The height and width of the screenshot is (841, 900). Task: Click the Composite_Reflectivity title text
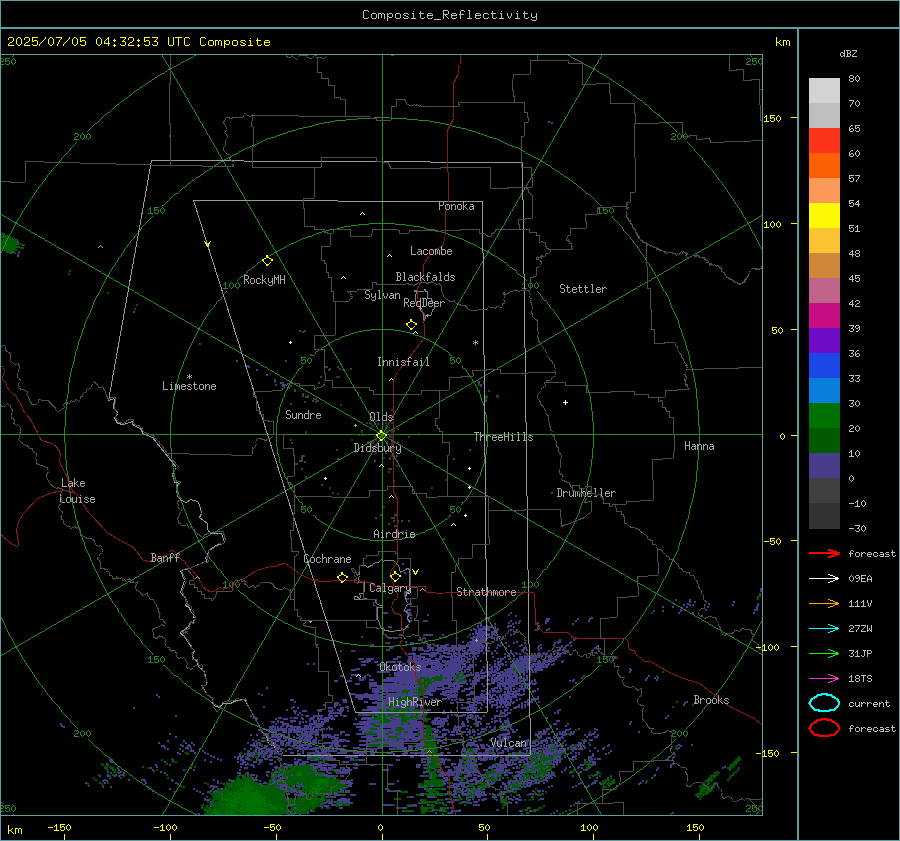(449, 15)
